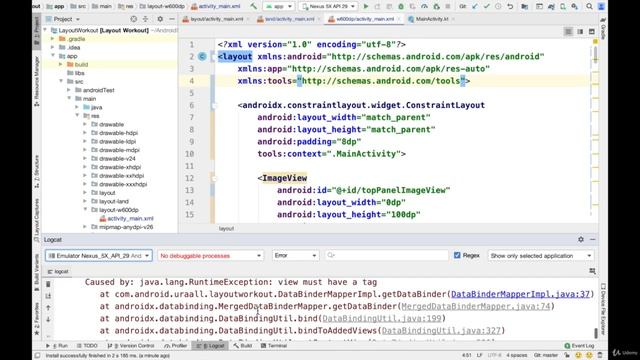The width and height of the screenshot is (640, 360).
Task: Open DataBindingUtil.java:199 link
Action: tap(382, 318)
